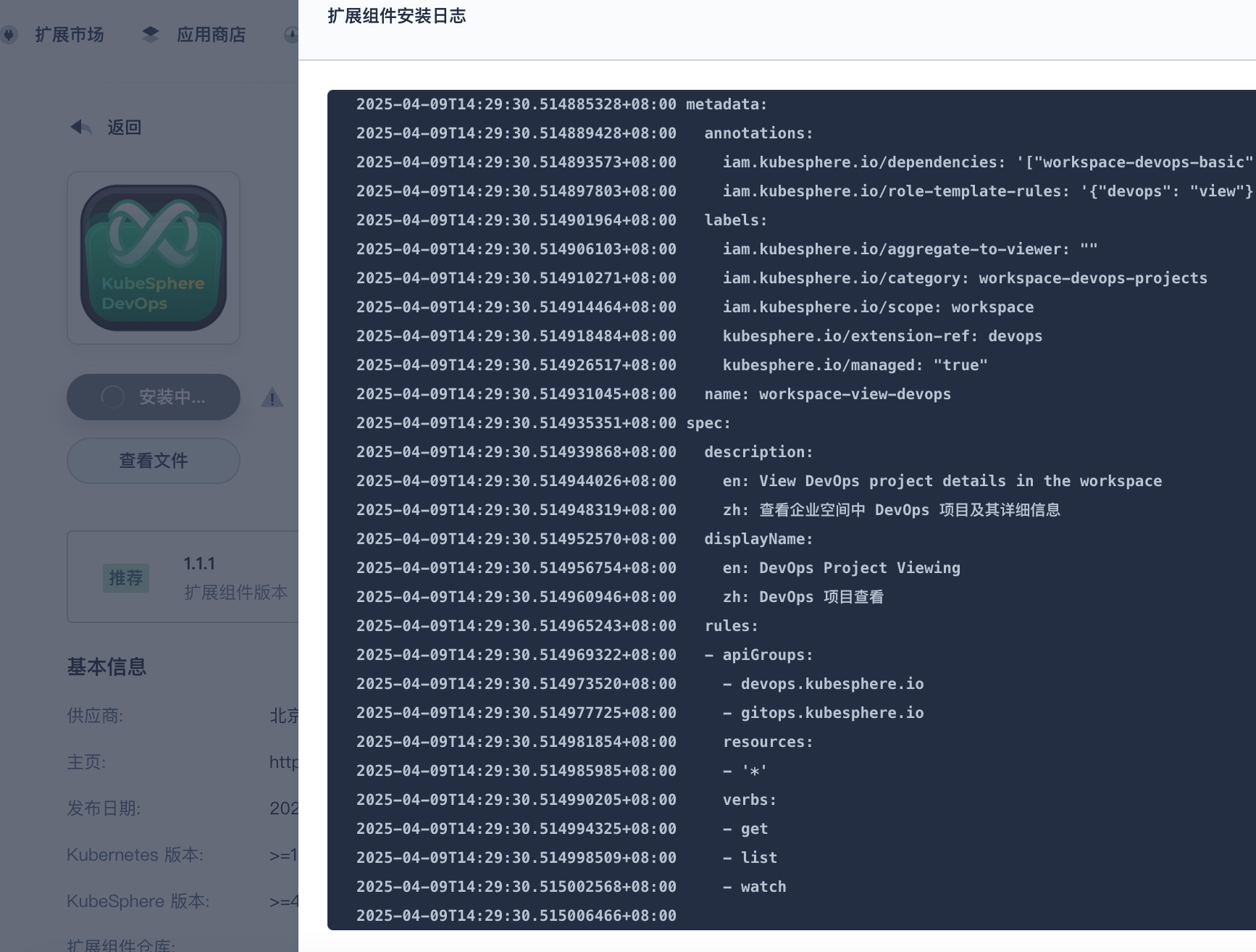Click the 发布日期: label
The height and width of the screenshot is (952, 1256).
104,809
